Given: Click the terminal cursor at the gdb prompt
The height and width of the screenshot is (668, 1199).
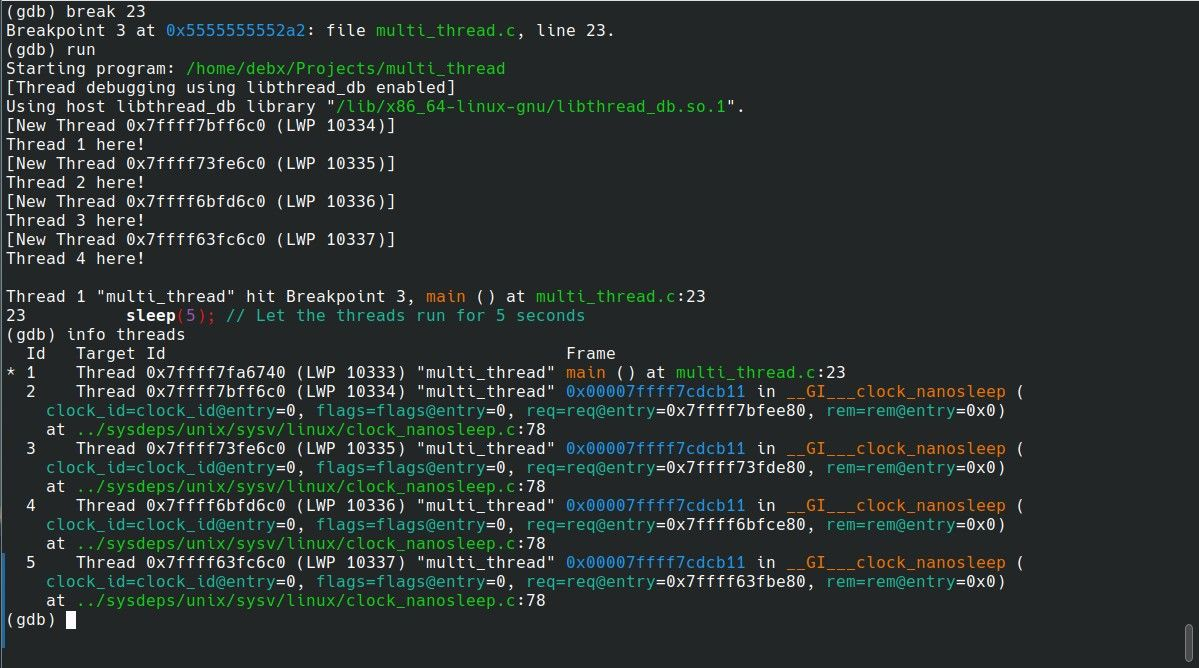Looking at the screenshot, I should point(68,620).
